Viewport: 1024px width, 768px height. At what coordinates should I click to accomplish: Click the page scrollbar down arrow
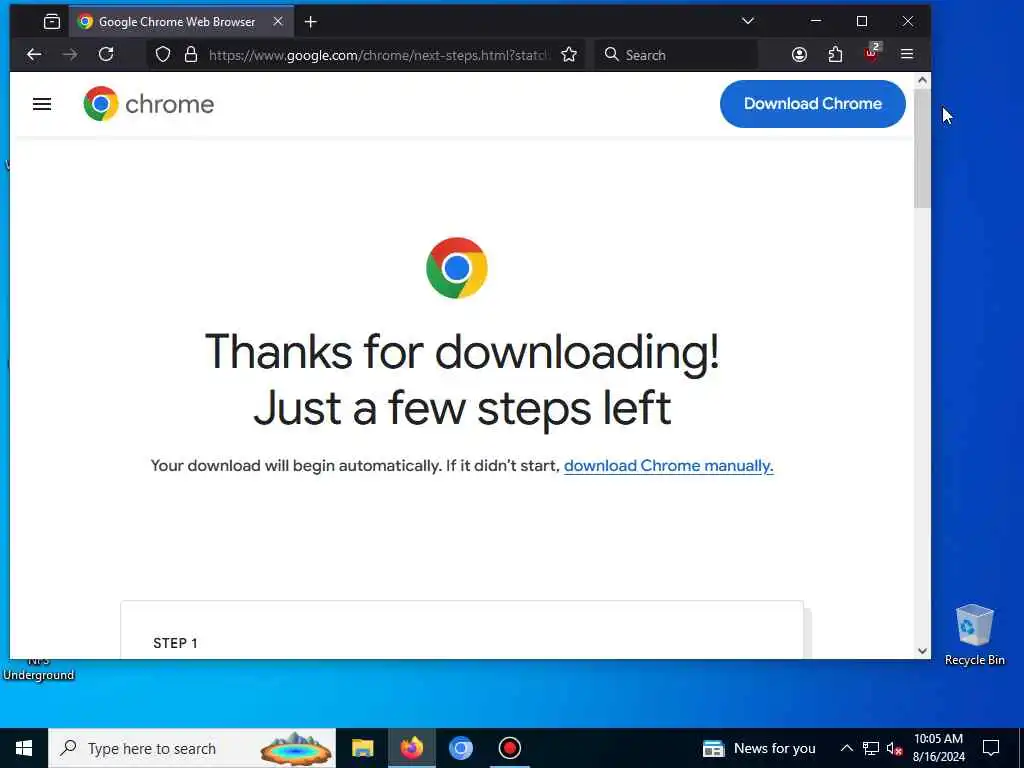[922, 650]
